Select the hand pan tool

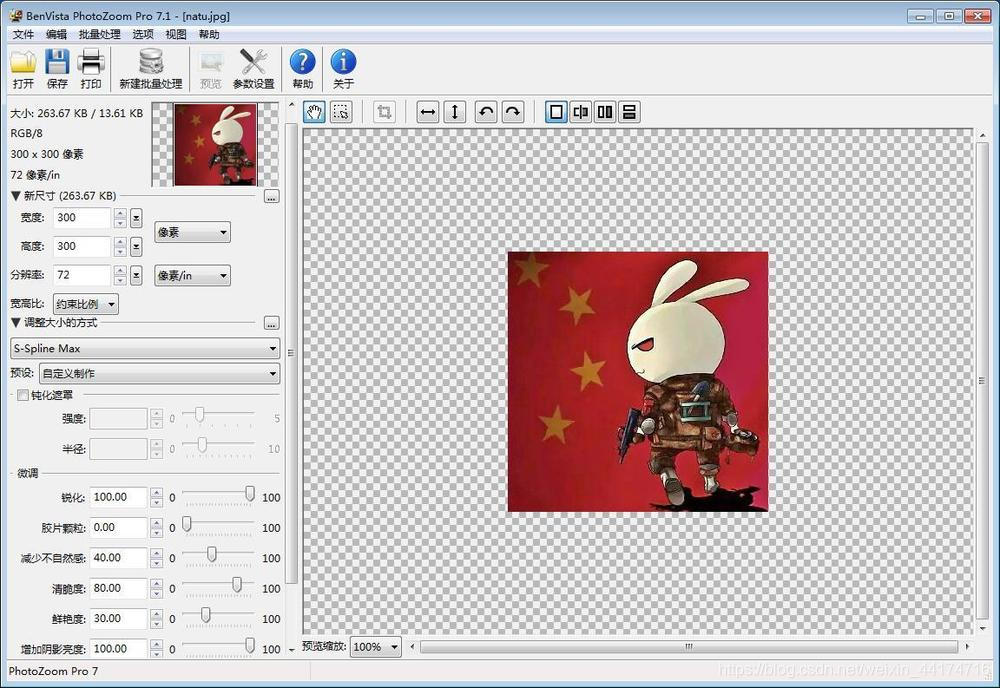(x=314, y=112)
